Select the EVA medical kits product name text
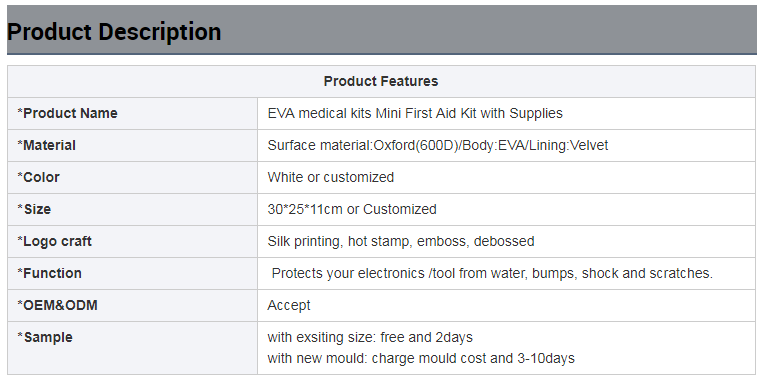 [415, 113]
